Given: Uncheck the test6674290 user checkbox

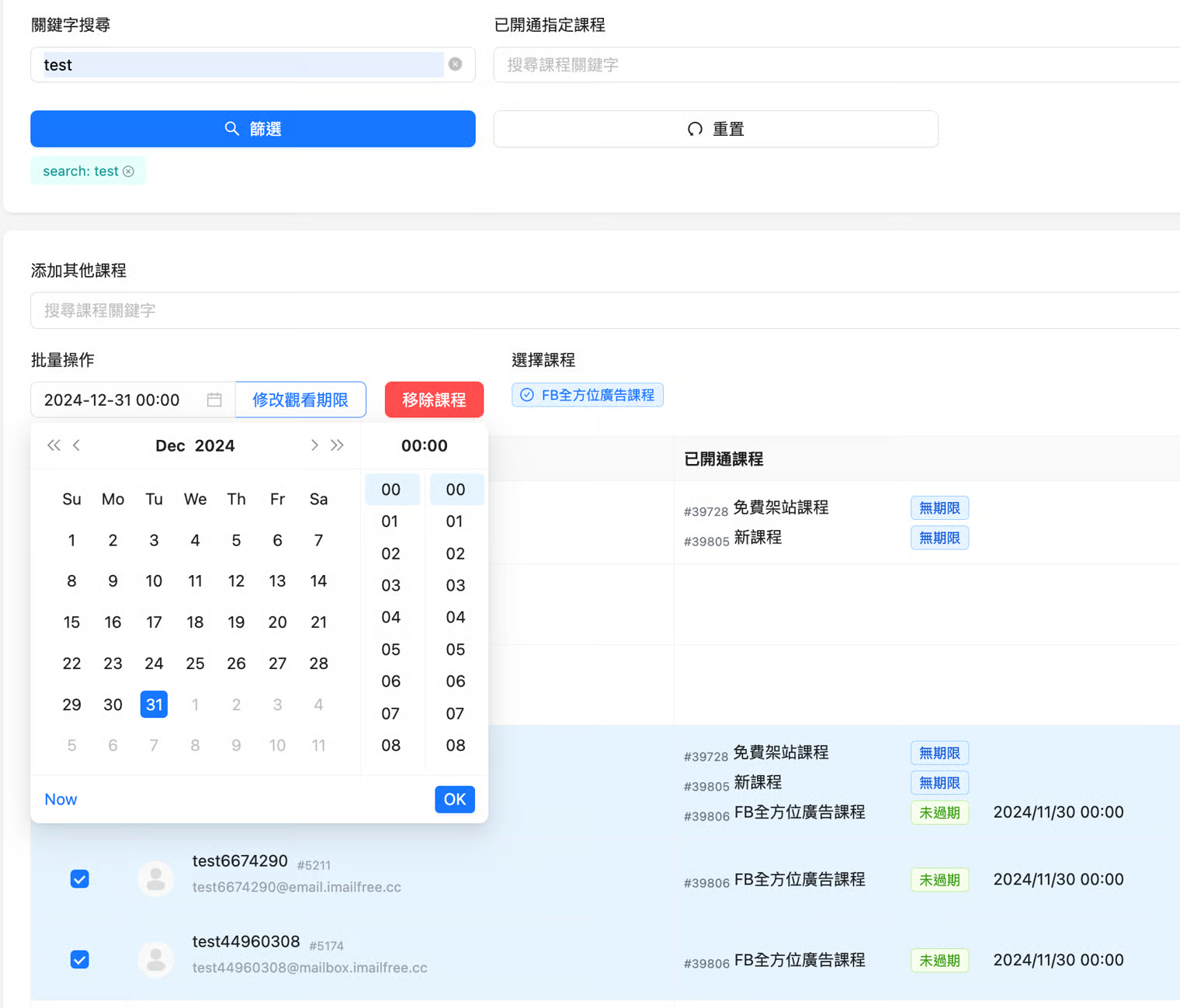Looking at the screenshot, I should point(79,879).
